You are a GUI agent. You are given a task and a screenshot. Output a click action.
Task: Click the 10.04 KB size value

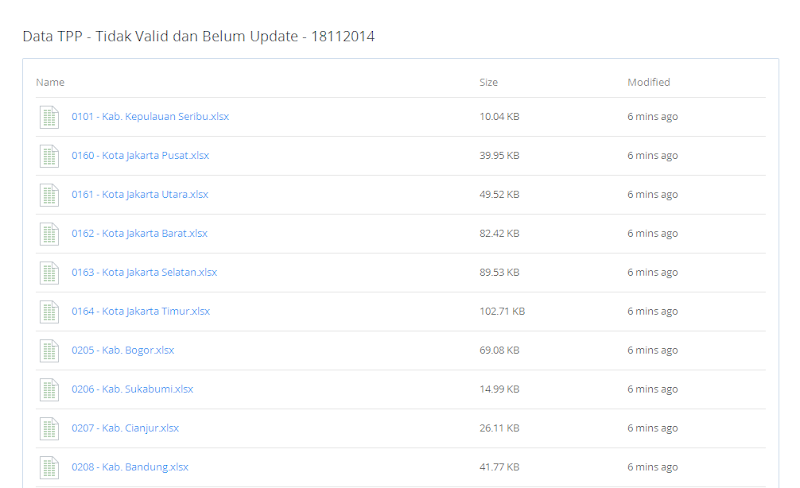(499, 116)
